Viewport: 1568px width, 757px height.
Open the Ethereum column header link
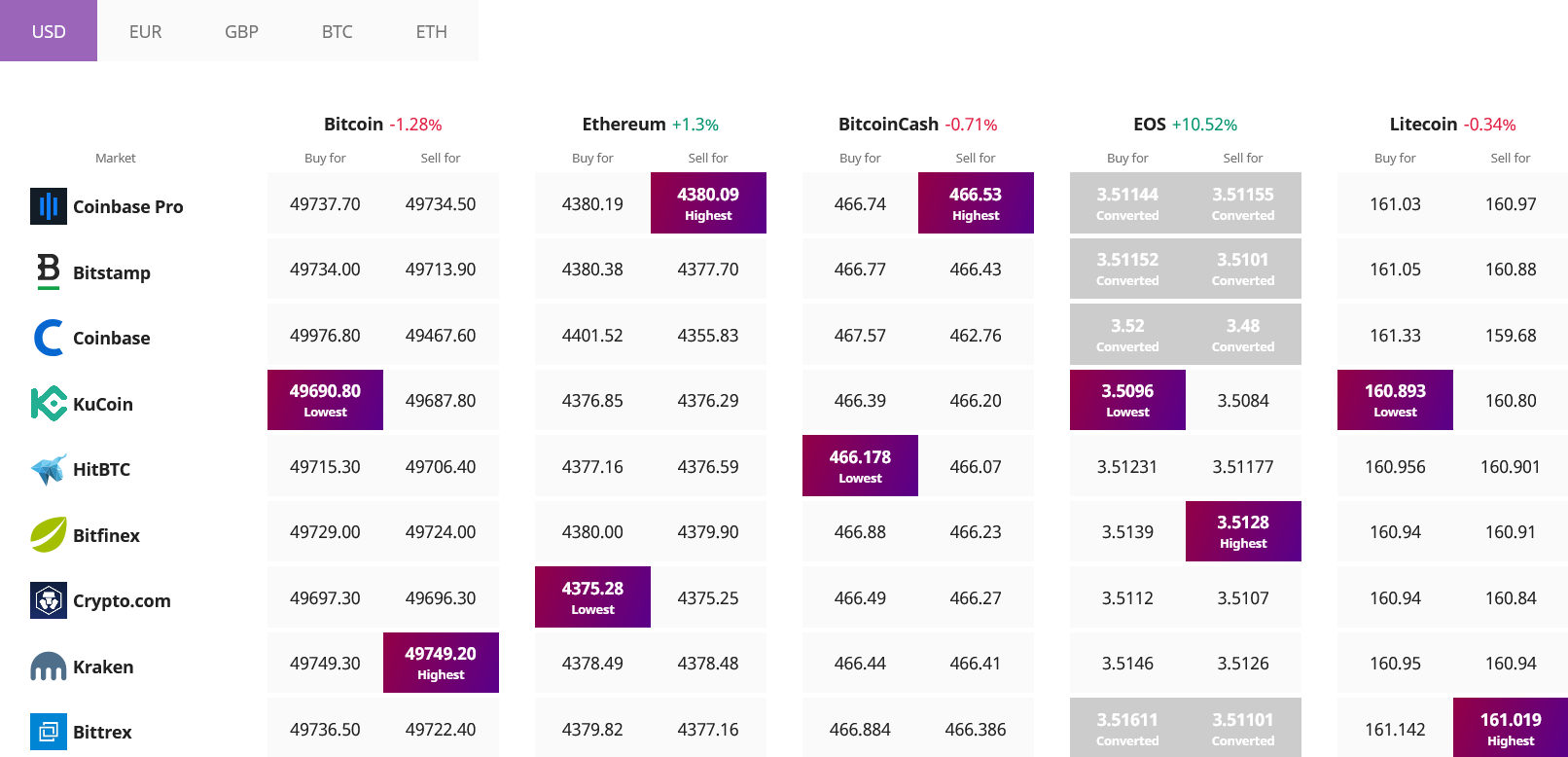(624, 124)
